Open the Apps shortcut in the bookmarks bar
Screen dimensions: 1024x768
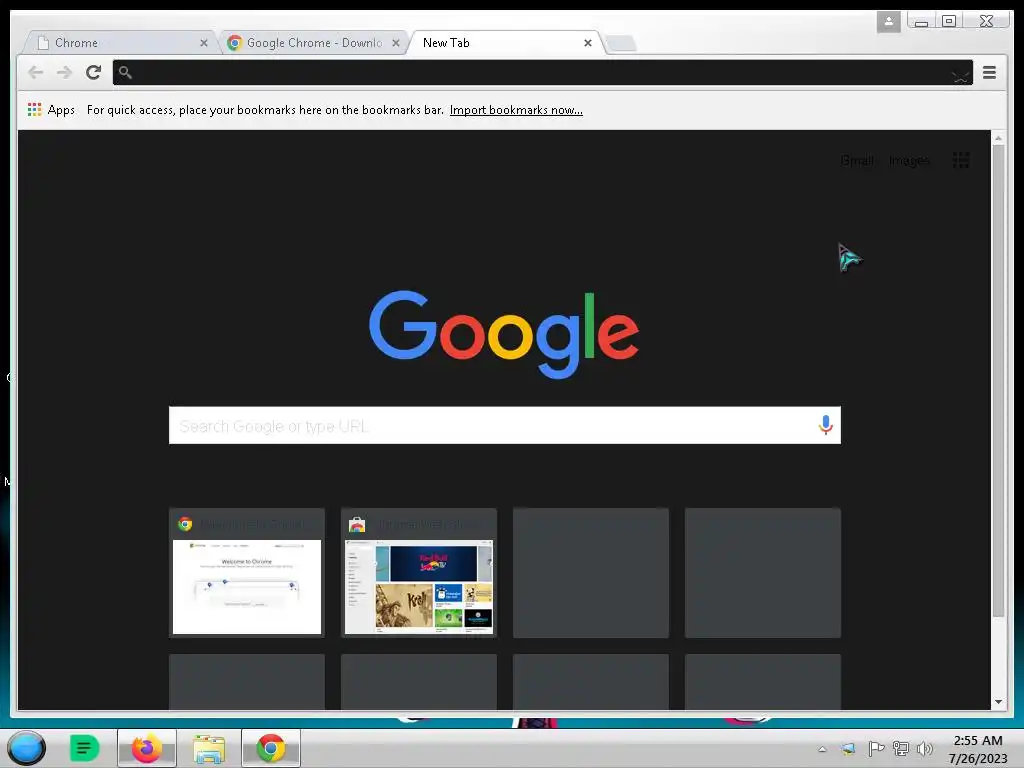point(51,110)
